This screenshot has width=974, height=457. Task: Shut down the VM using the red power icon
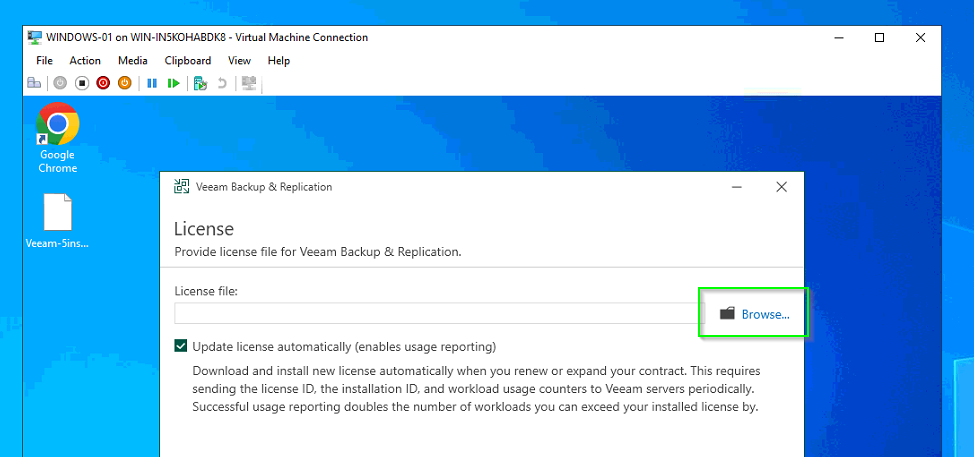pos(103,83)
